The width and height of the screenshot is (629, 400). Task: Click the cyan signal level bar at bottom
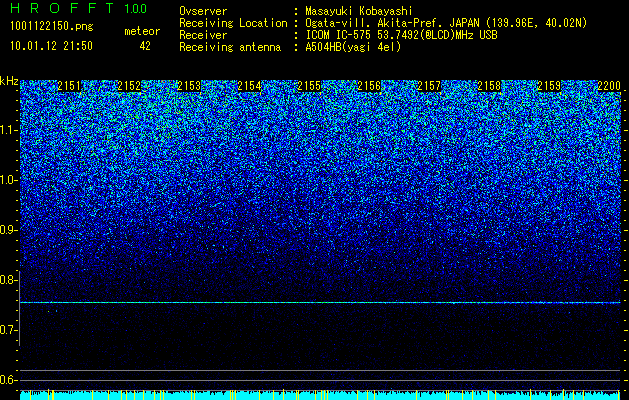[320, 396]
